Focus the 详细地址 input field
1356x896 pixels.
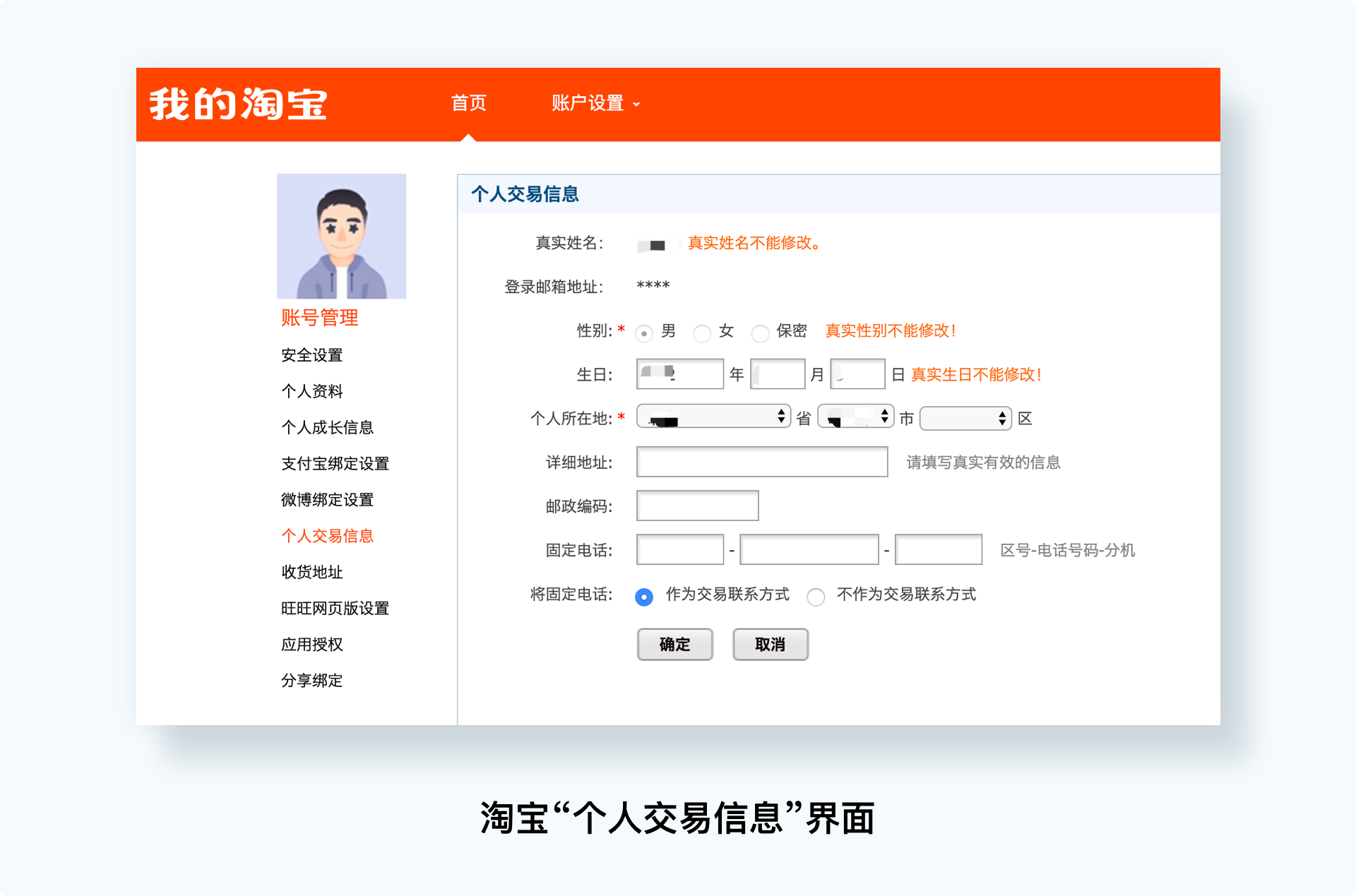(762, 462)
